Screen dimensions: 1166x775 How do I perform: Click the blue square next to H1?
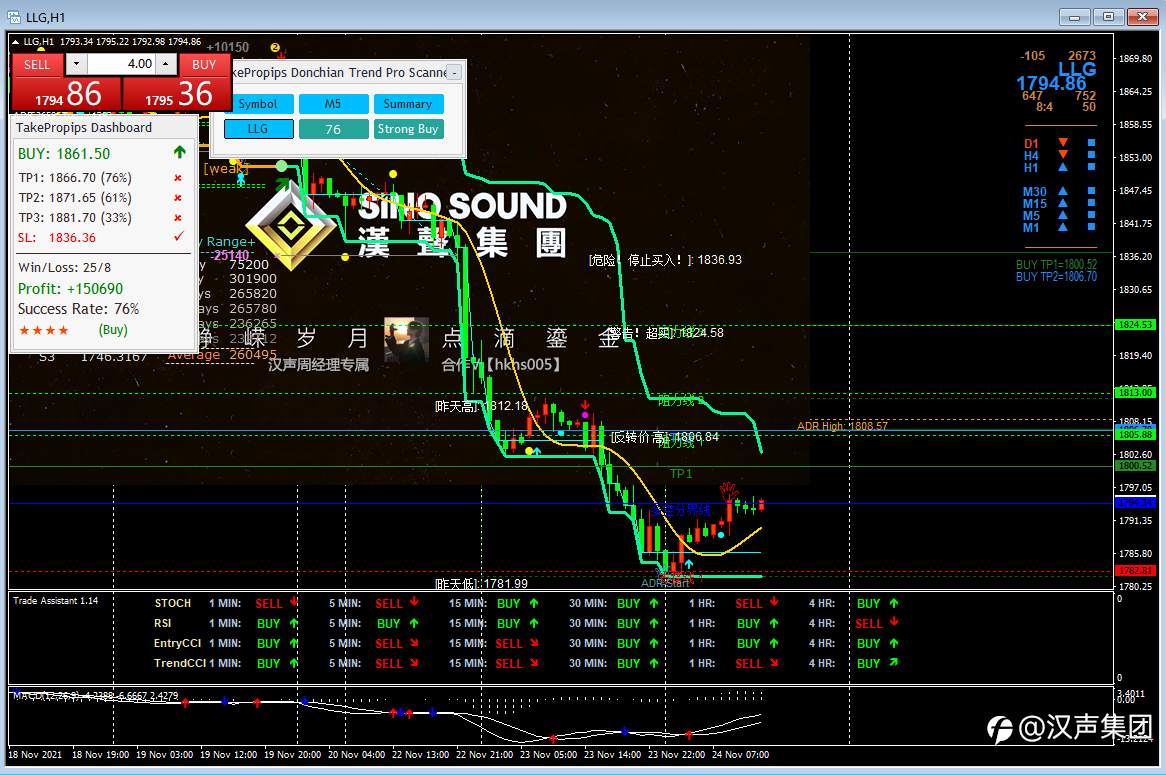point(1091,167)
